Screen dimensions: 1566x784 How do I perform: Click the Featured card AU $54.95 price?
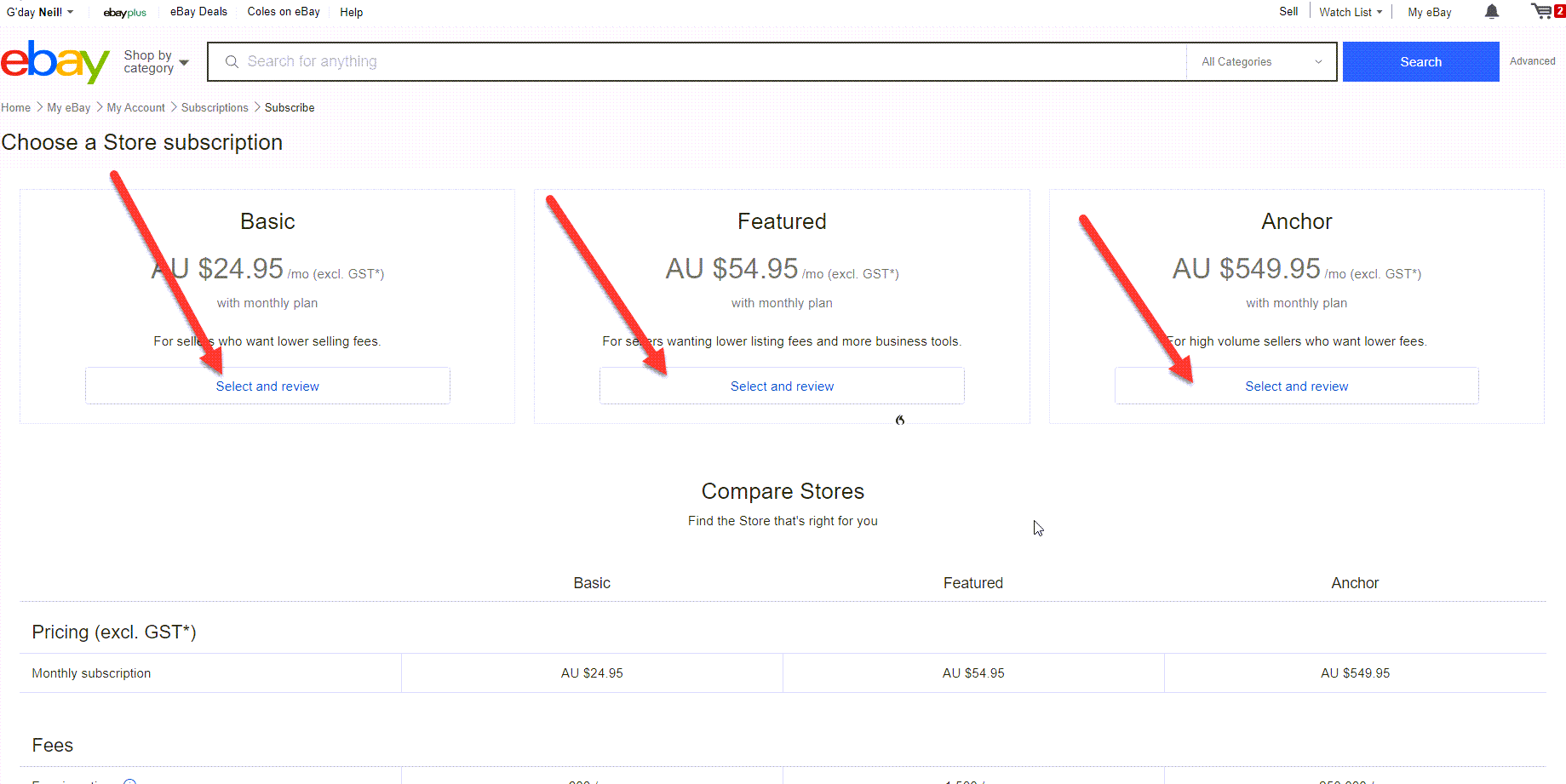731,269
